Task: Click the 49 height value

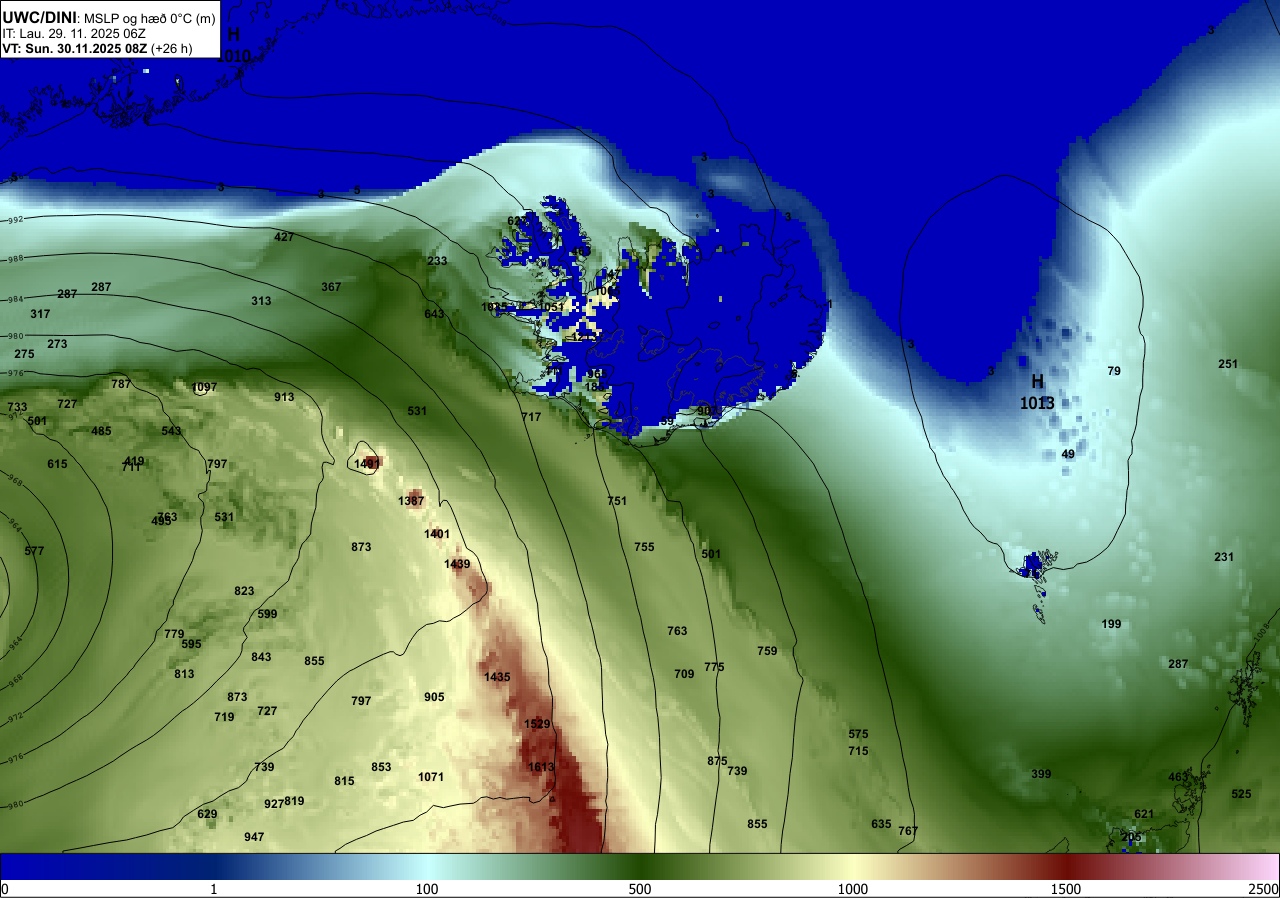Action: [x=1068, y=454]
